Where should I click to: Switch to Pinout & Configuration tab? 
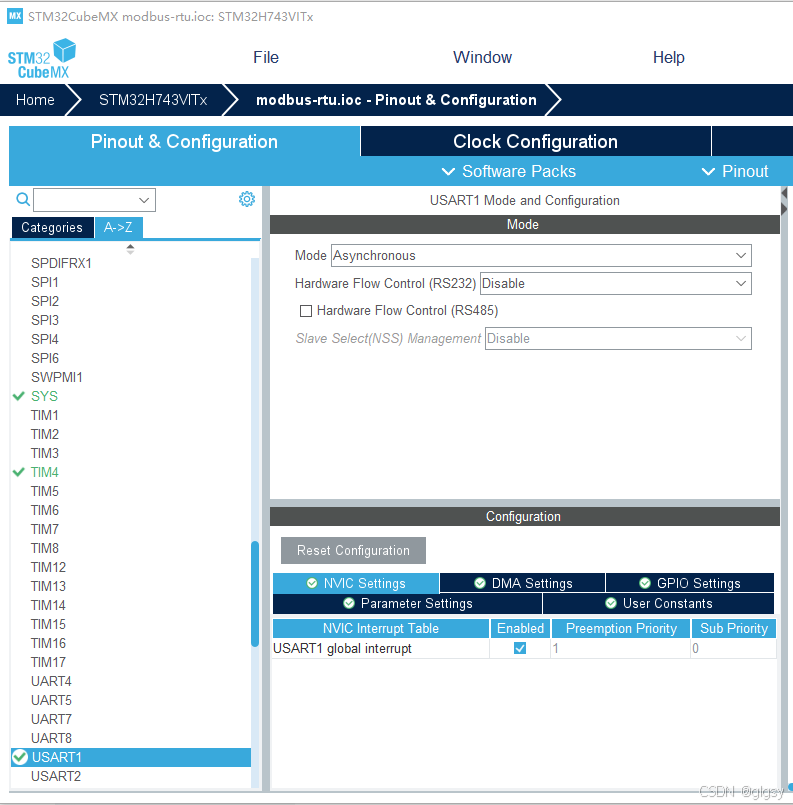184,141
